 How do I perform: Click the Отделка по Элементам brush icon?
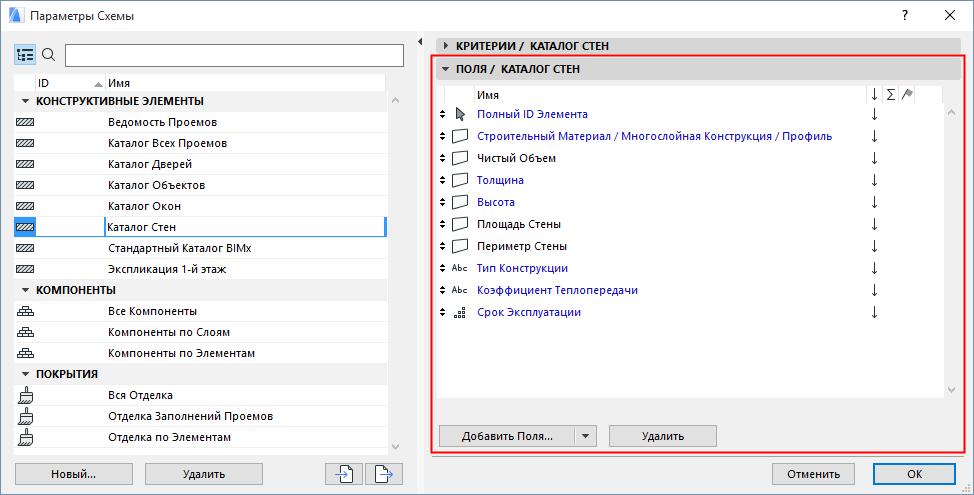pyautogui.click(x=25, y=437)
